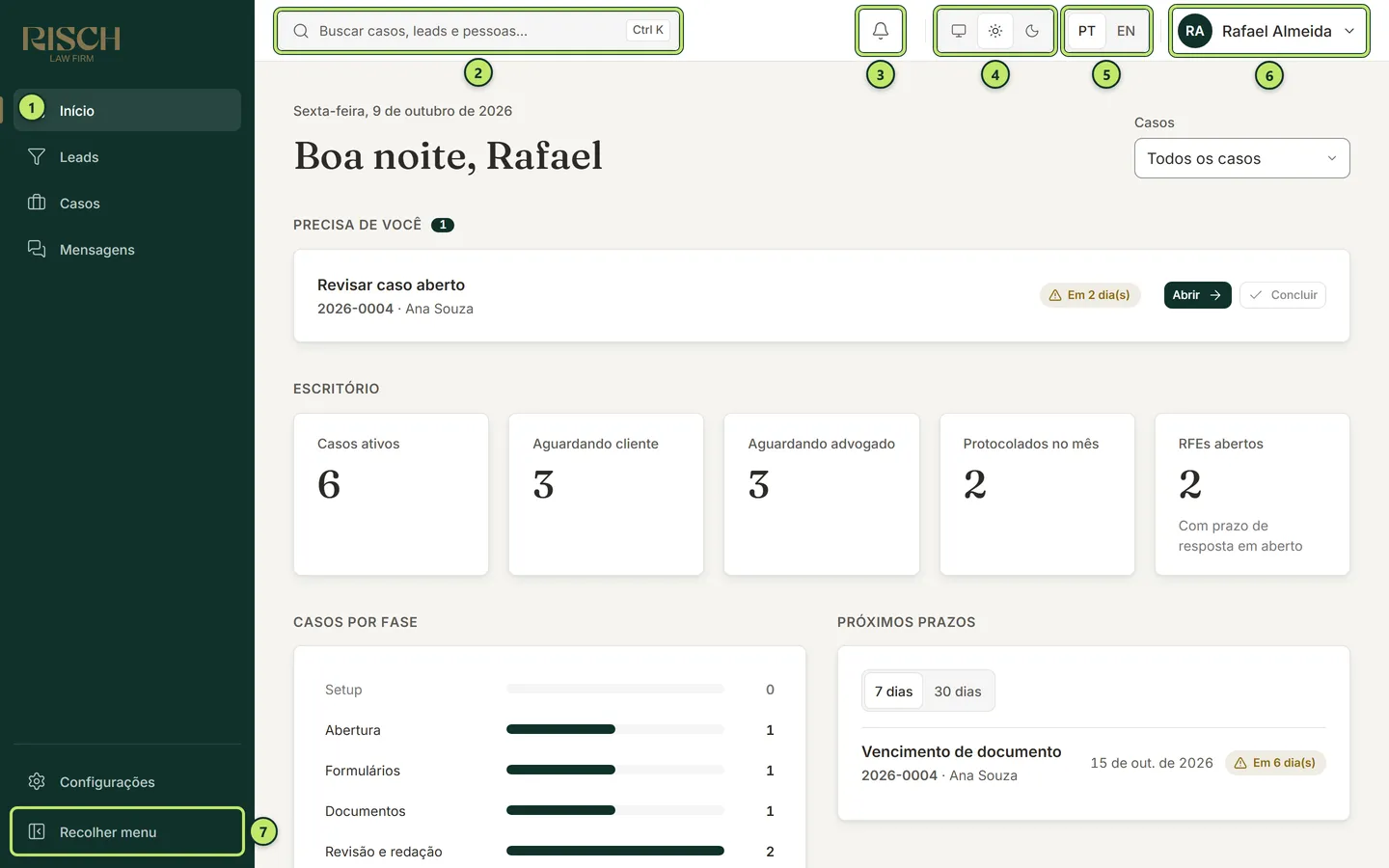This screenshot has height=868, width=1389.
Task: Go to Início in sidebar
Action: (x=127, y=110)
